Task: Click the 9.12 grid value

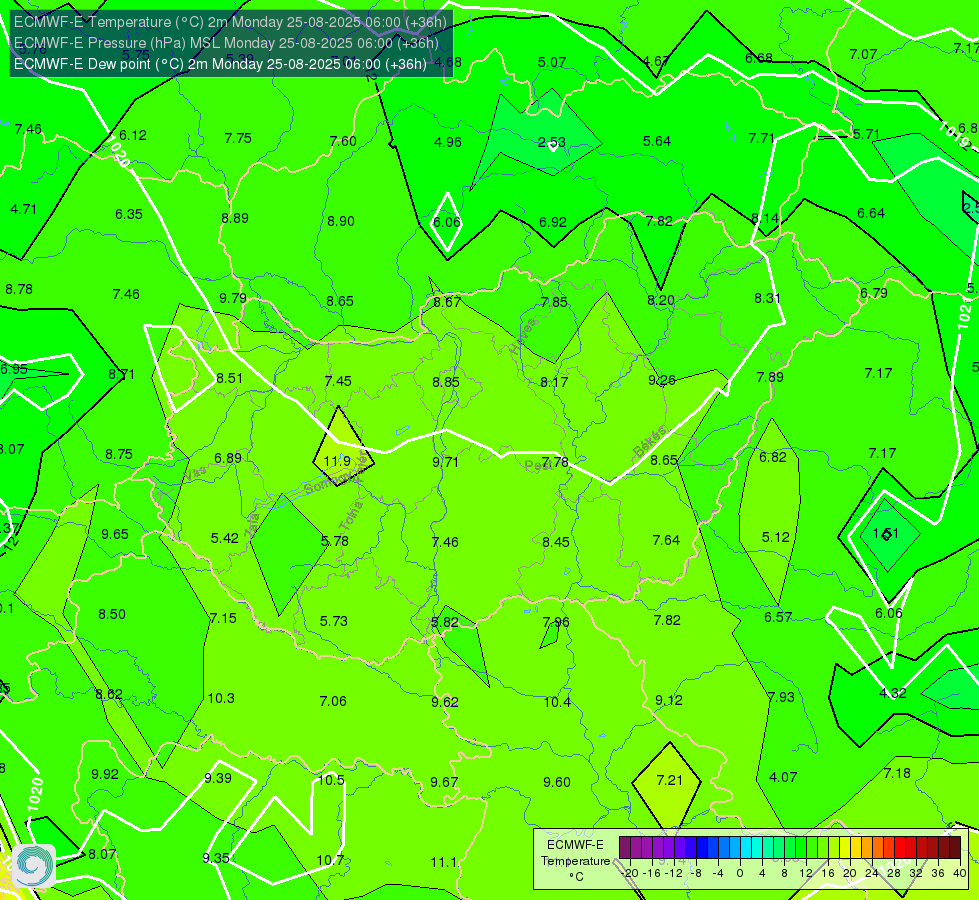Action: coord(669,700)
